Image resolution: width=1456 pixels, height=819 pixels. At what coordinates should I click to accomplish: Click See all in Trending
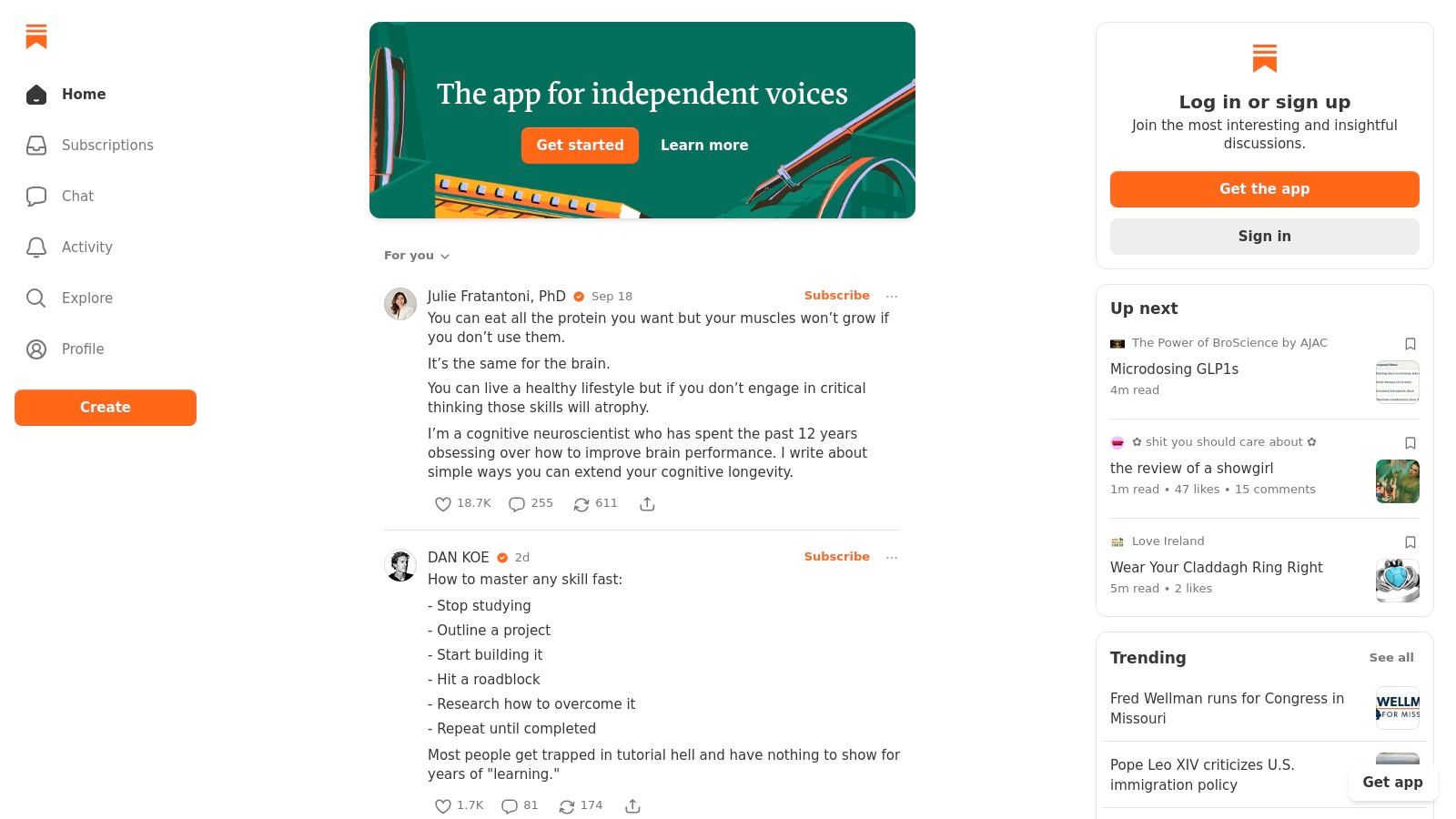click(x=1391, y=658)
